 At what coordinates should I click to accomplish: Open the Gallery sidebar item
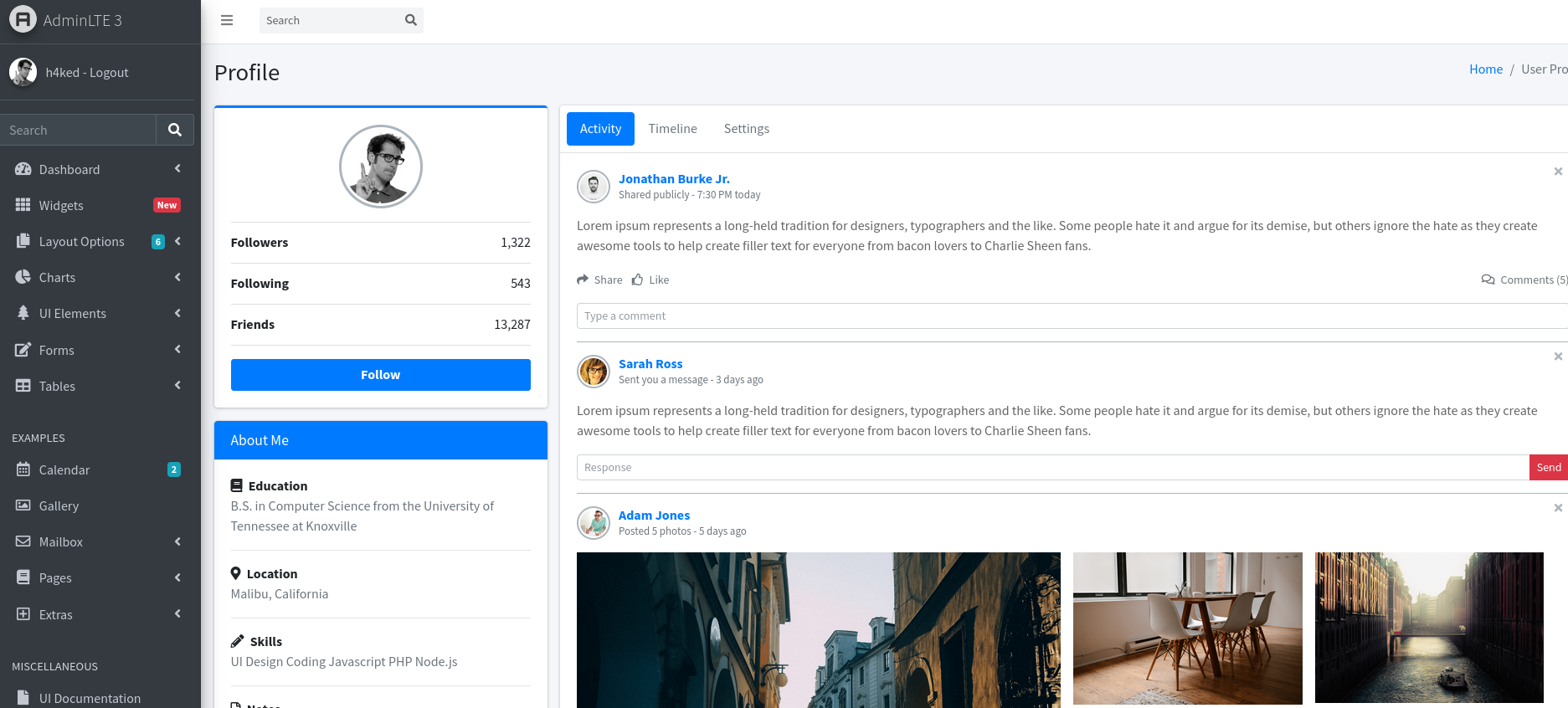click(59, 505)
